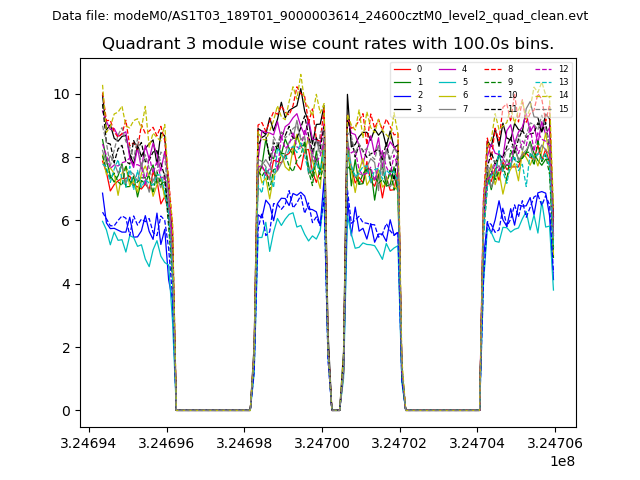Image resolution: width=640 pixels, height=480 pixels.
Task: Click the red solid line legend marker for module 0
Action: click(403, 69)
